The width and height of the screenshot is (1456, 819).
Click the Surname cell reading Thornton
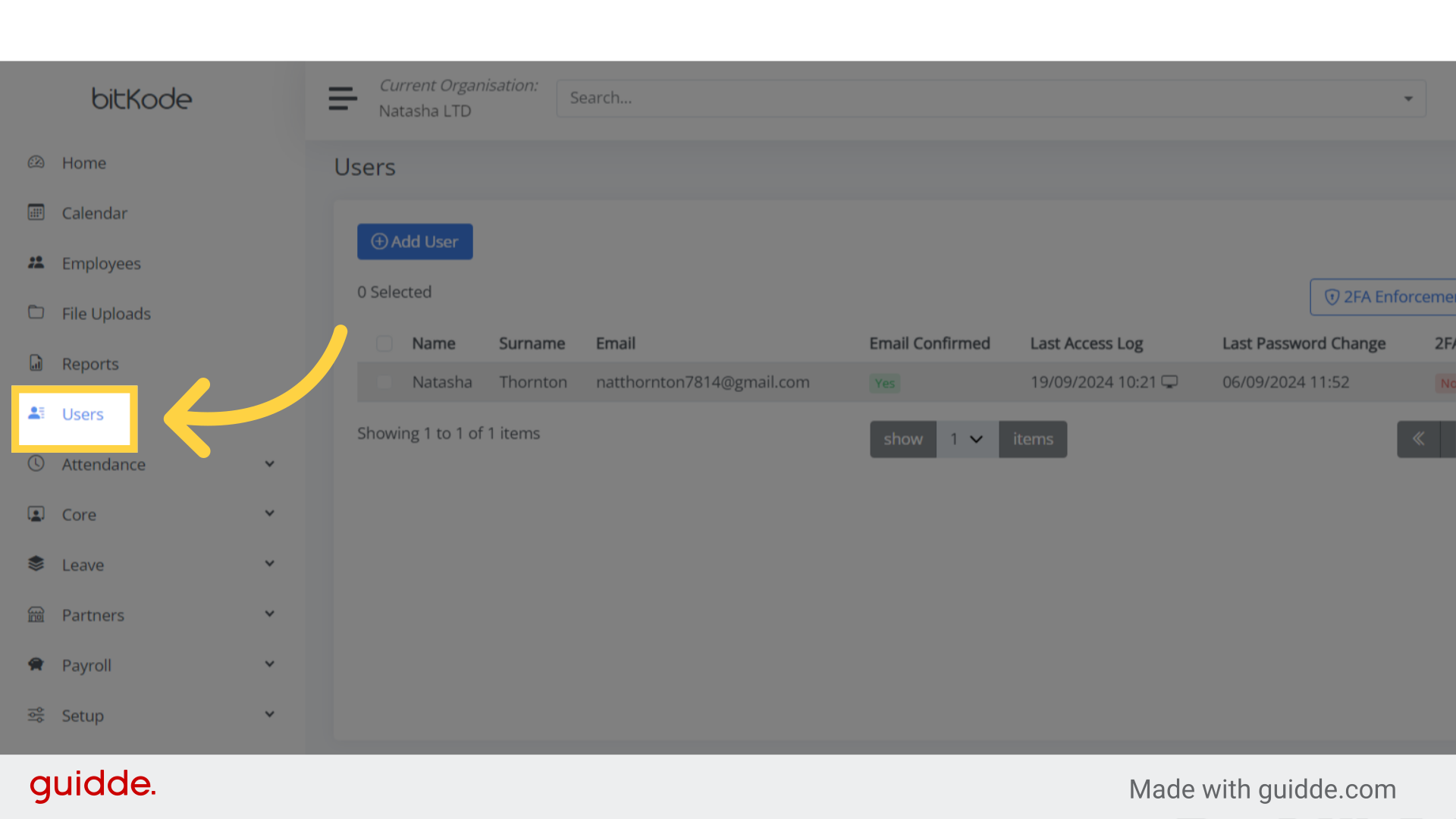(533, 382)
